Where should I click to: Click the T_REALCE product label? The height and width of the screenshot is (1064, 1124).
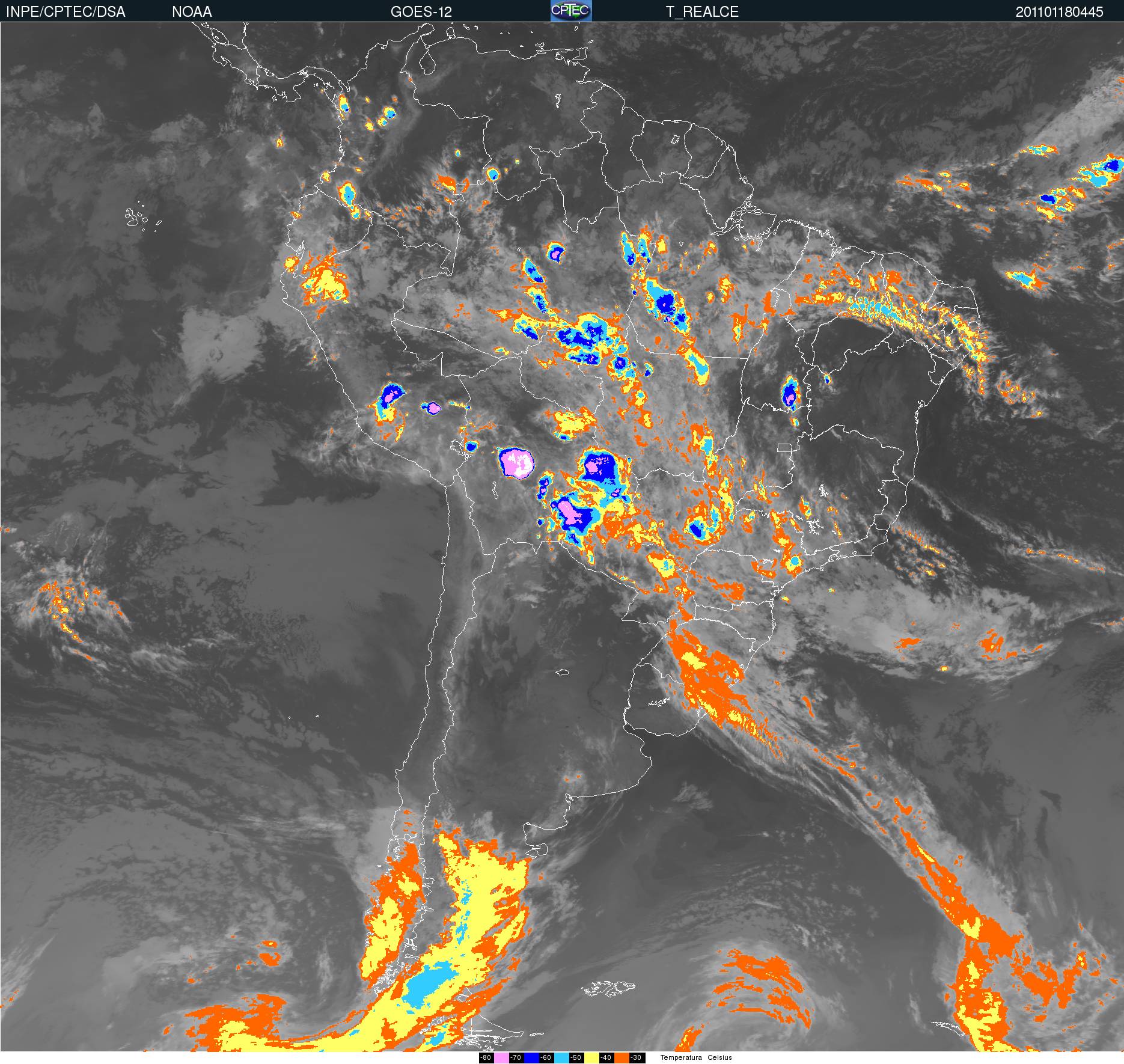(x=702, y=11)
